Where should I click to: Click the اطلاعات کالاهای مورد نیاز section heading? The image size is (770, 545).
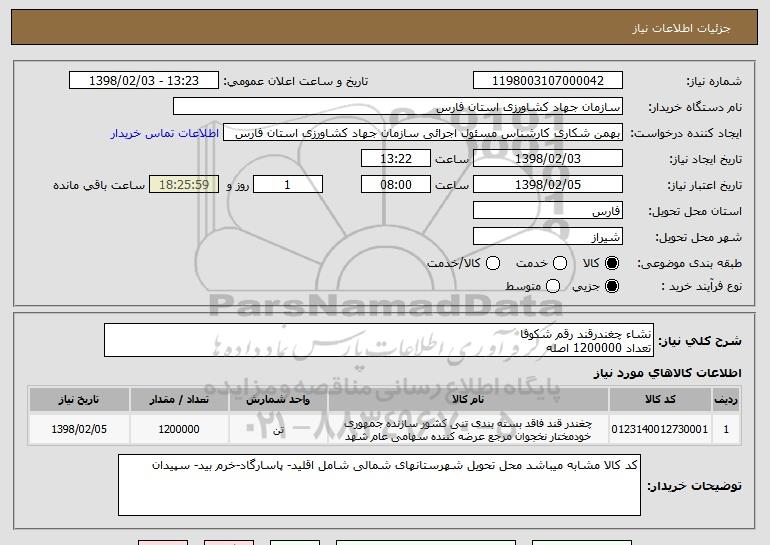click(667, 373)
